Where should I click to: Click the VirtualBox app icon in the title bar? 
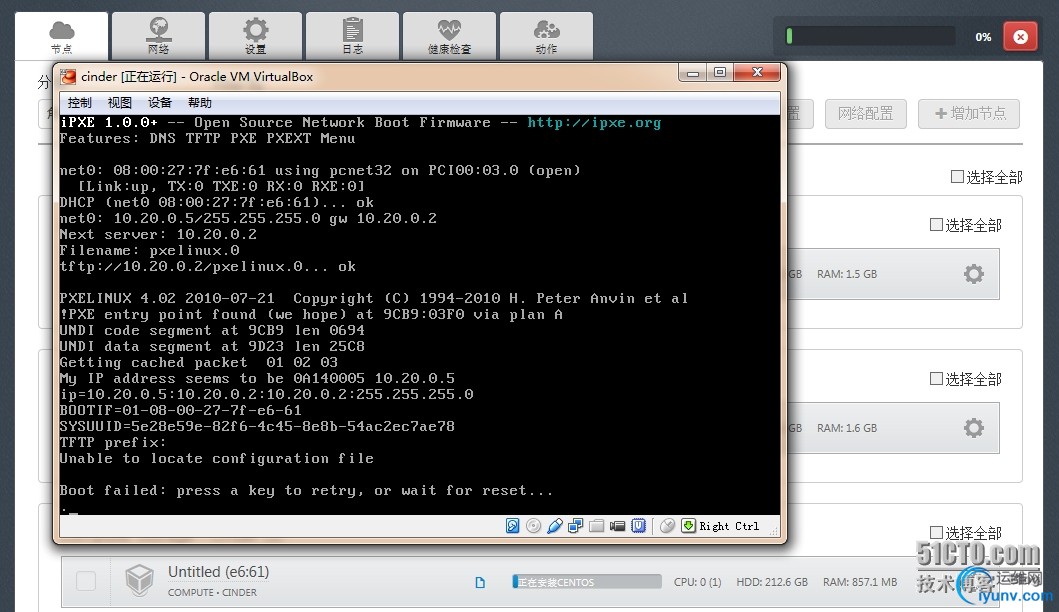(x=68, y=76)
